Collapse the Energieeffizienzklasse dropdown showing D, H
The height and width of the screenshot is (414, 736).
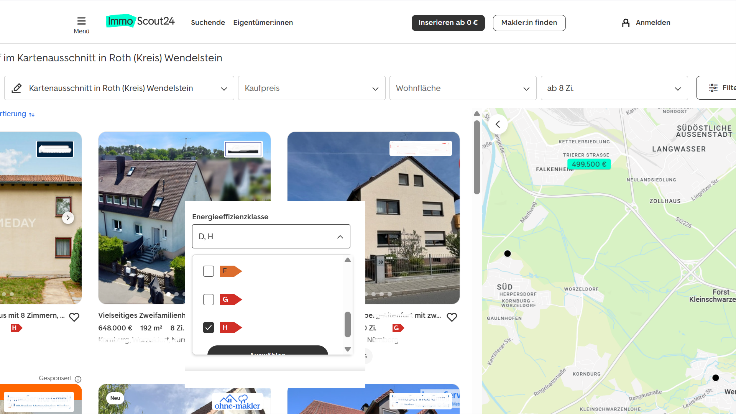[340, 237]
